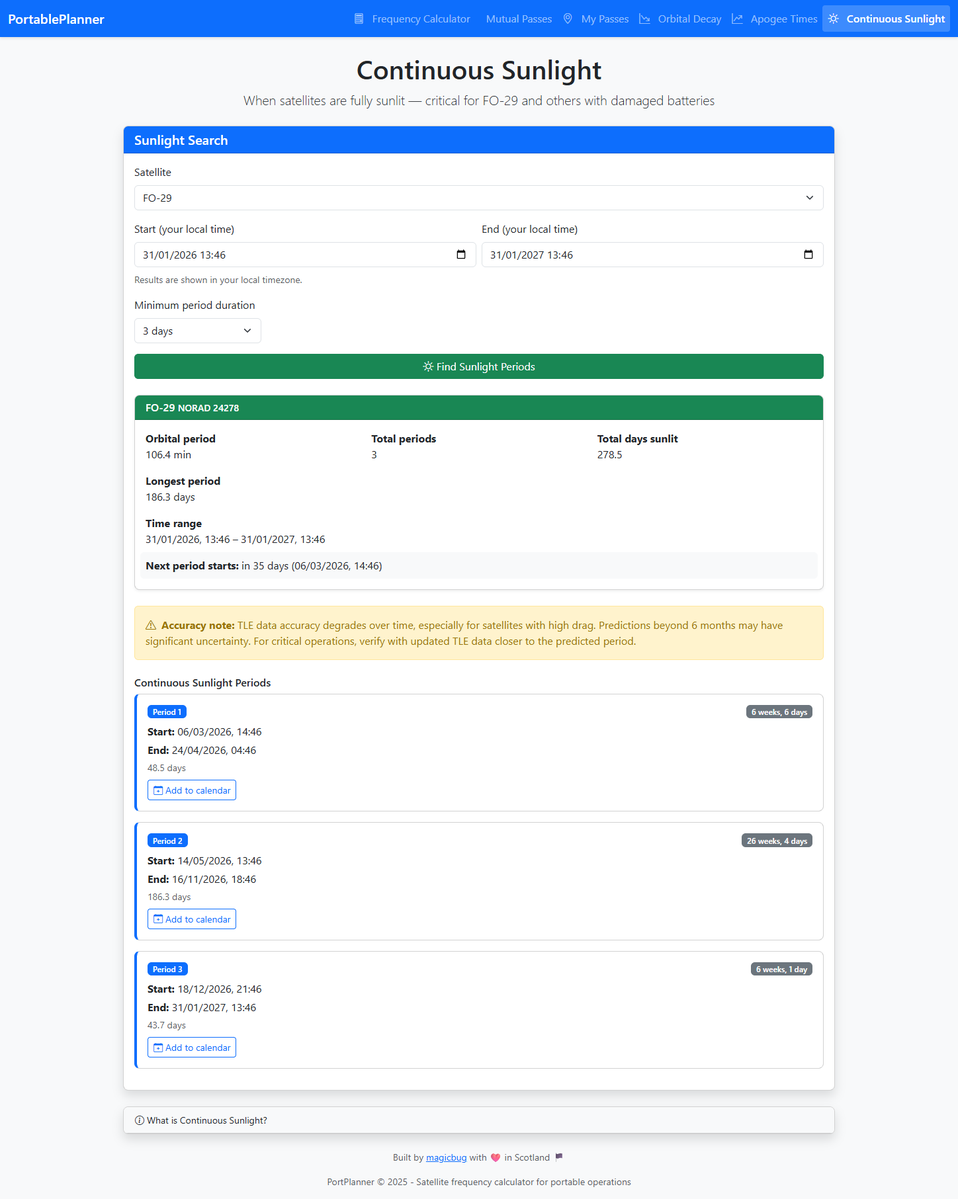Add Period 2 to calendar
The width and height of the screenshot is (958, 1199).
[x=192, y=919]
